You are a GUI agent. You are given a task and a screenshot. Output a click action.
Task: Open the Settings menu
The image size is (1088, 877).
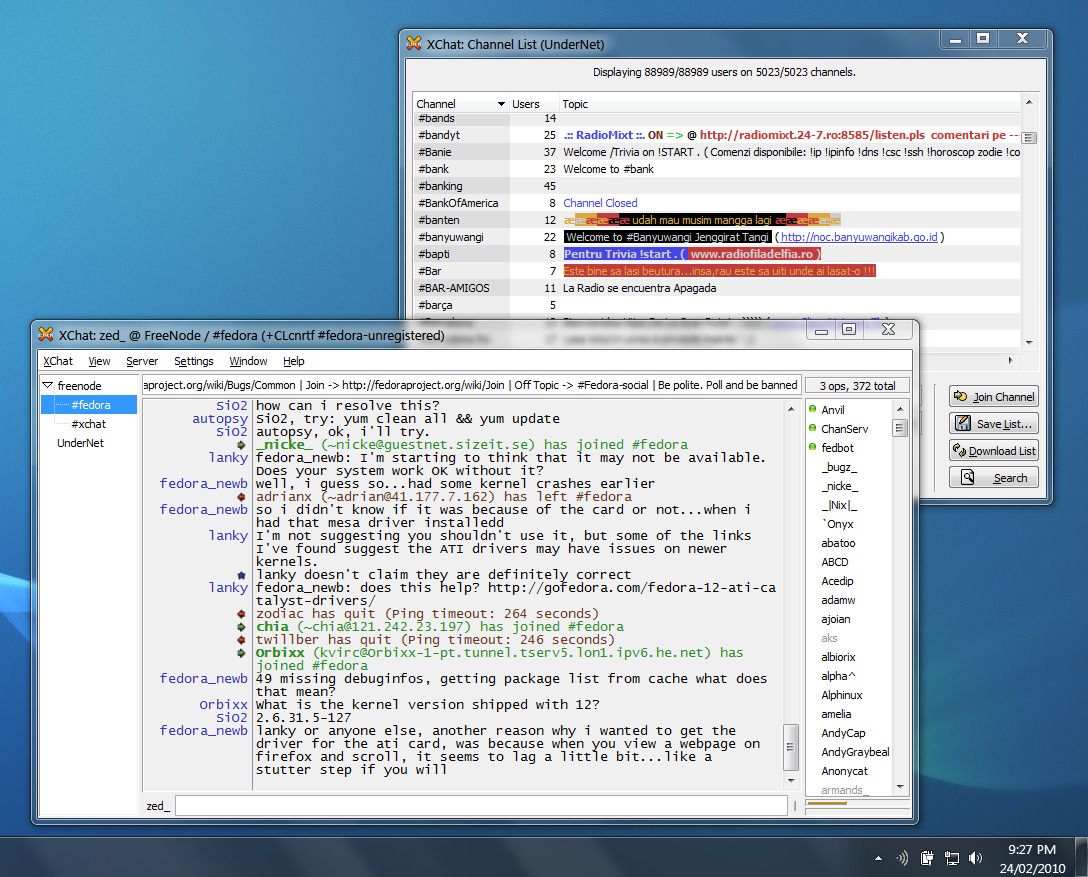tap(194, 361)
